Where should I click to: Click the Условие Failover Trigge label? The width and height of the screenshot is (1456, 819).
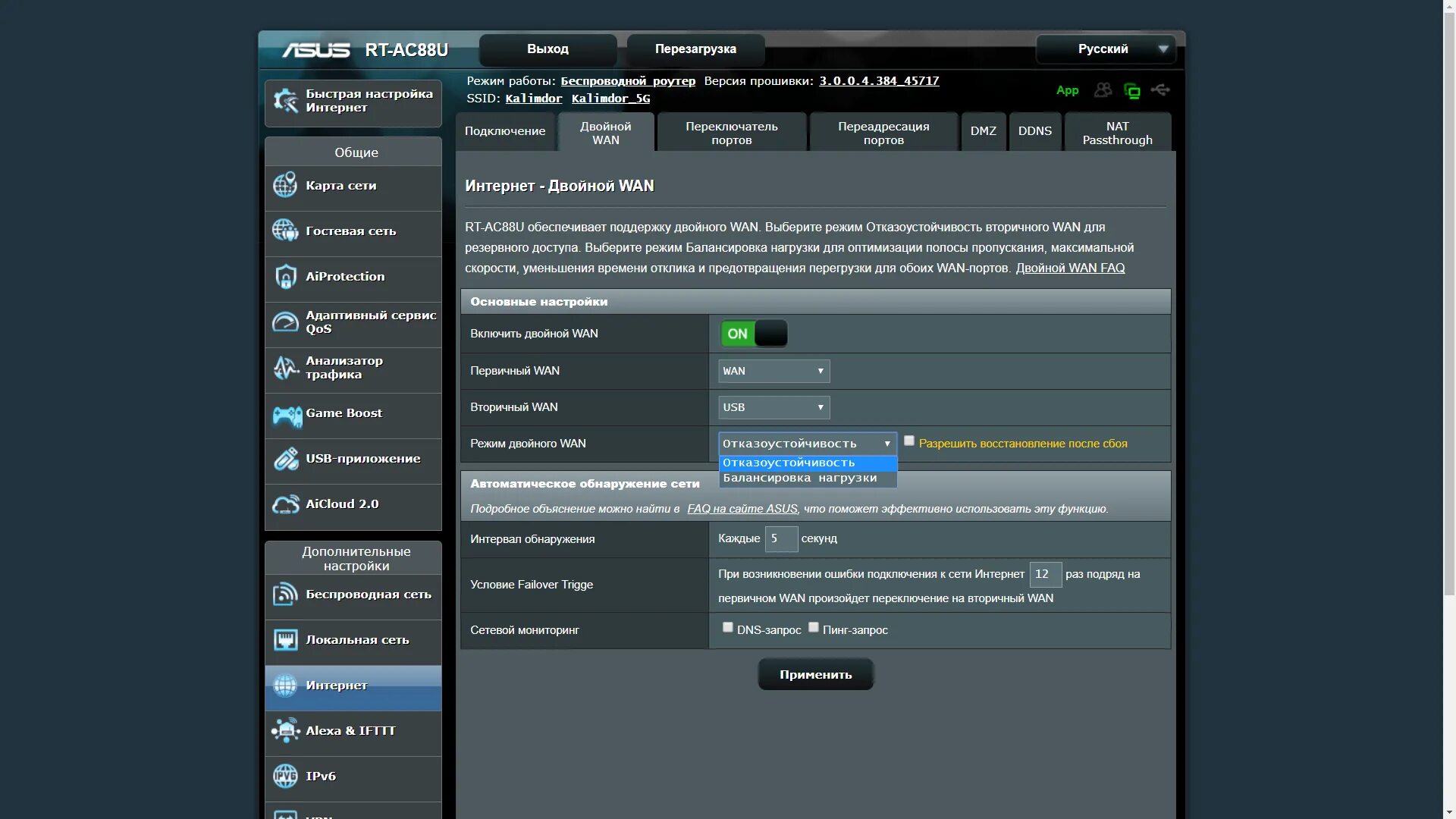(x=532, y=585)
